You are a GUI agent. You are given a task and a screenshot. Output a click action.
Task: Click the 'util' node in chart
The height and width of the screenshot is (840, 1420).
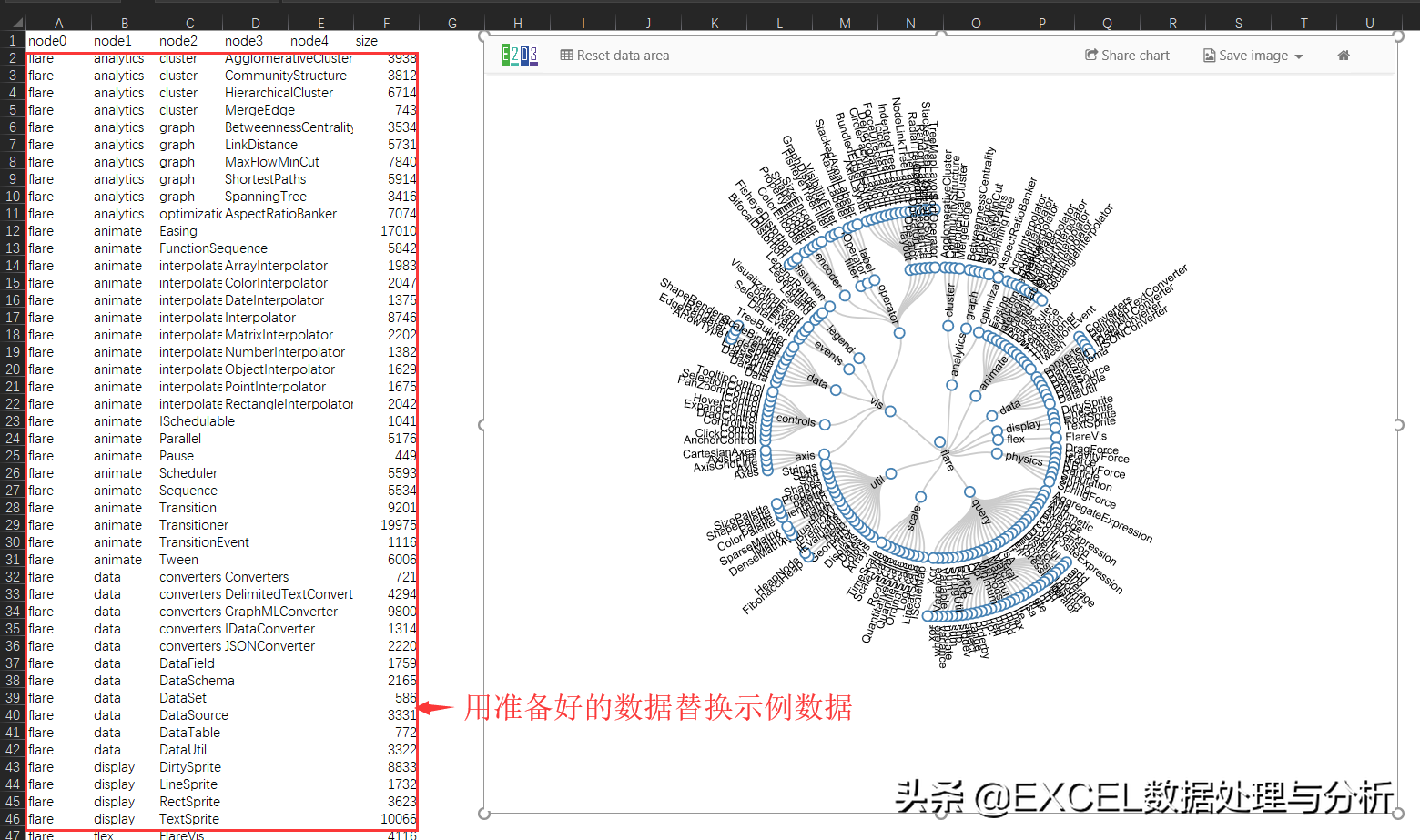(891, 473)
